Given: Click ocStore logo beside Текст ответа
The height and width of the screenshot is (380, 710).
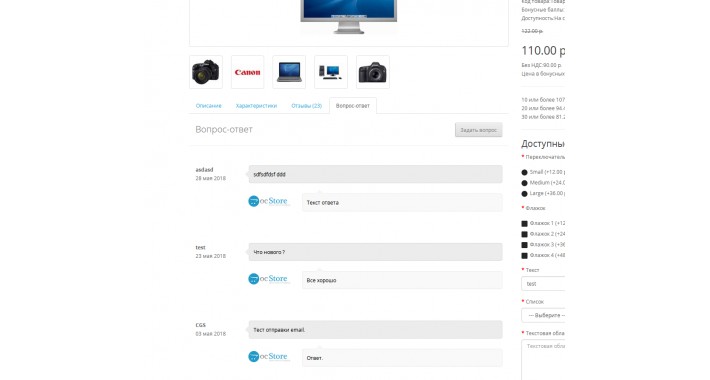Looking at the screenshot, I should pos(269,201).
